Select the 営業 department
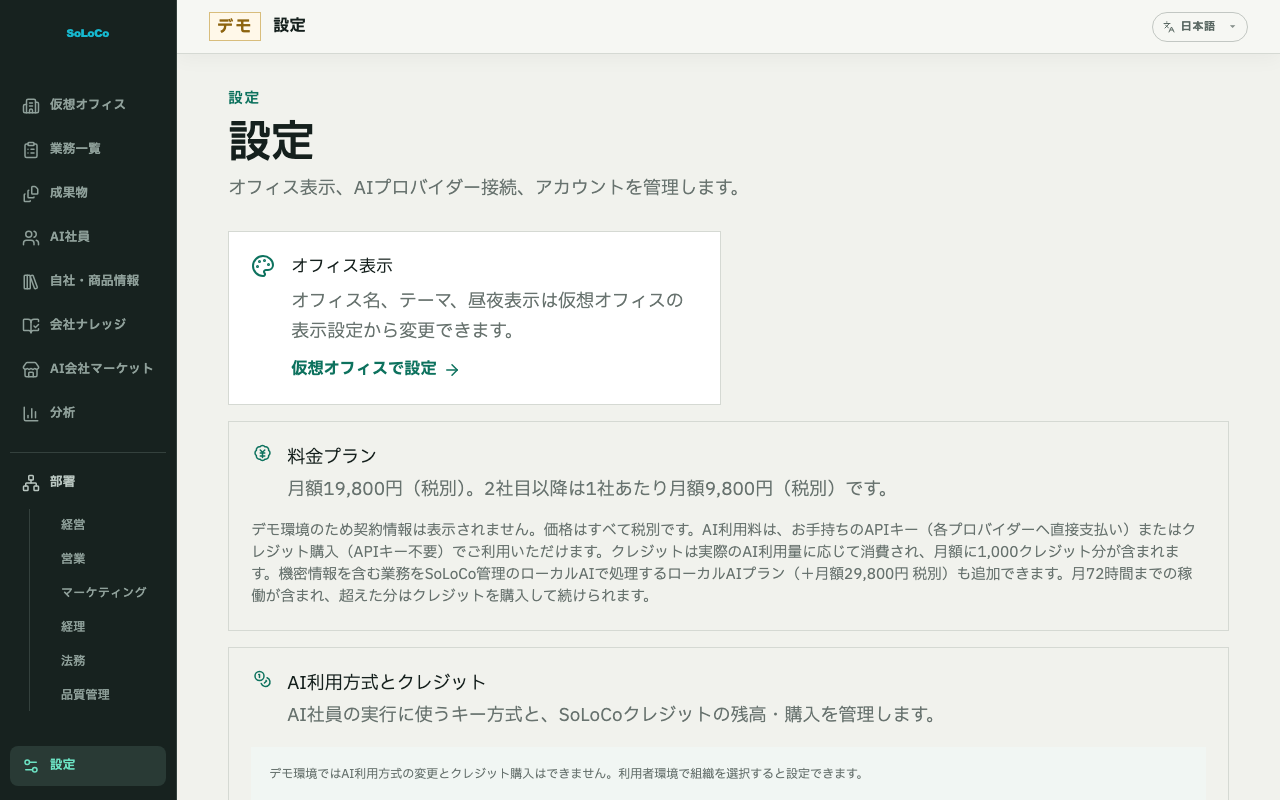The image size is (1280, 800). [73, 559]
